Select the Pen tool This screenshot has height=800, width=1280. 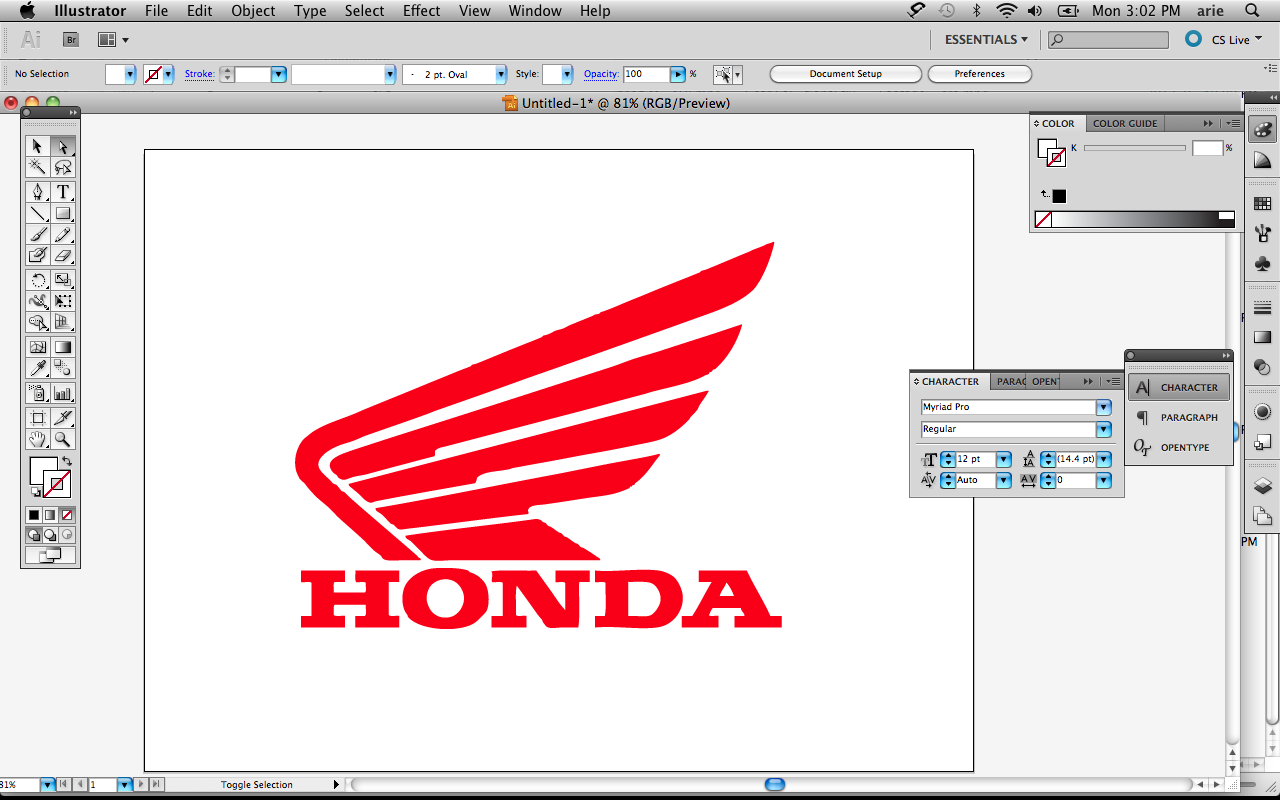coord(37,191)
